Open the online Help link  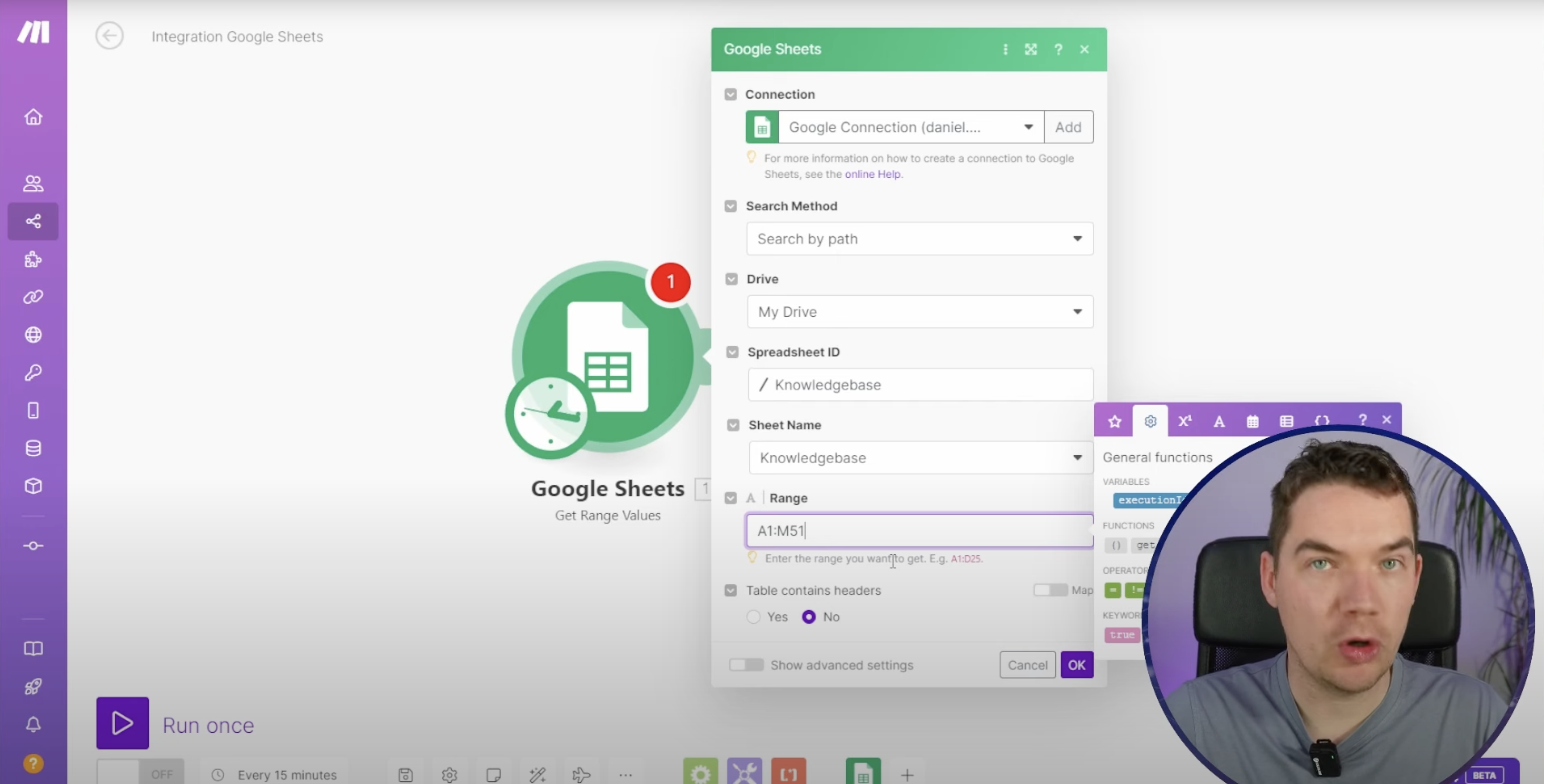point(872,174)
